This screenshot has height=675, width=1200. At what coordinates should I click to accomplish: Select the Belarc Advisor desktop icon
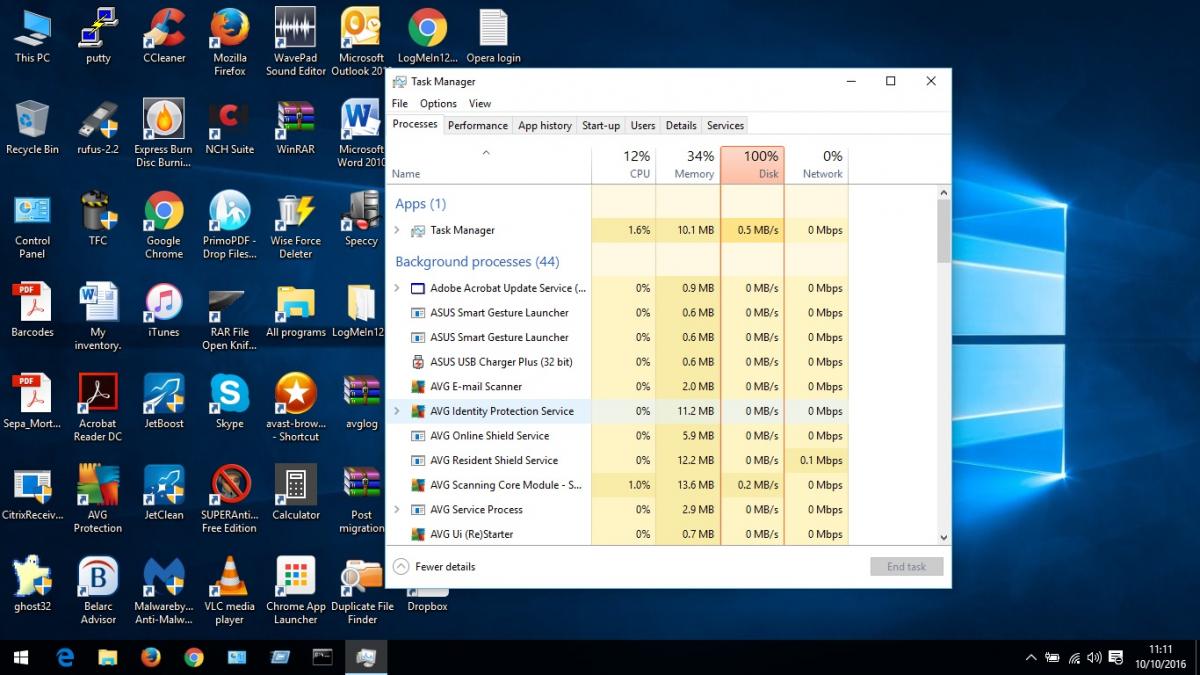point(98,591)
